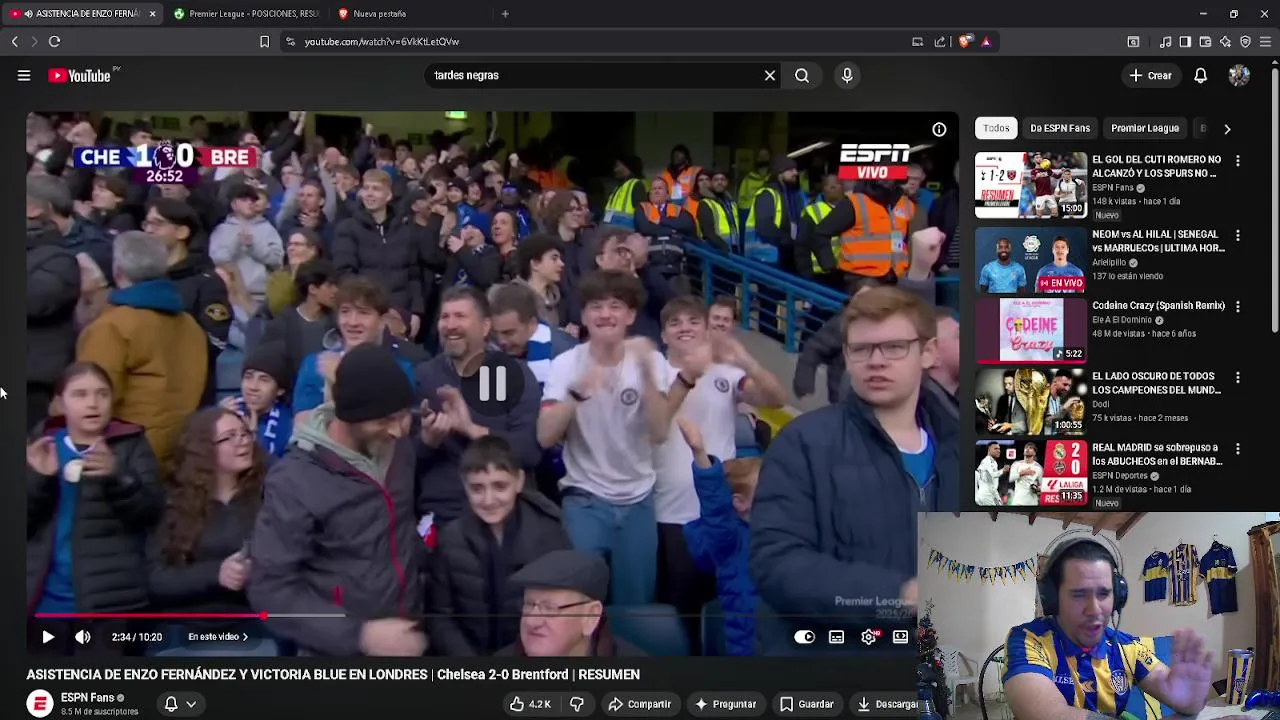Open a new browser tab
The height and width of the screenshot is (720, 1280).
tap(505, 14)
